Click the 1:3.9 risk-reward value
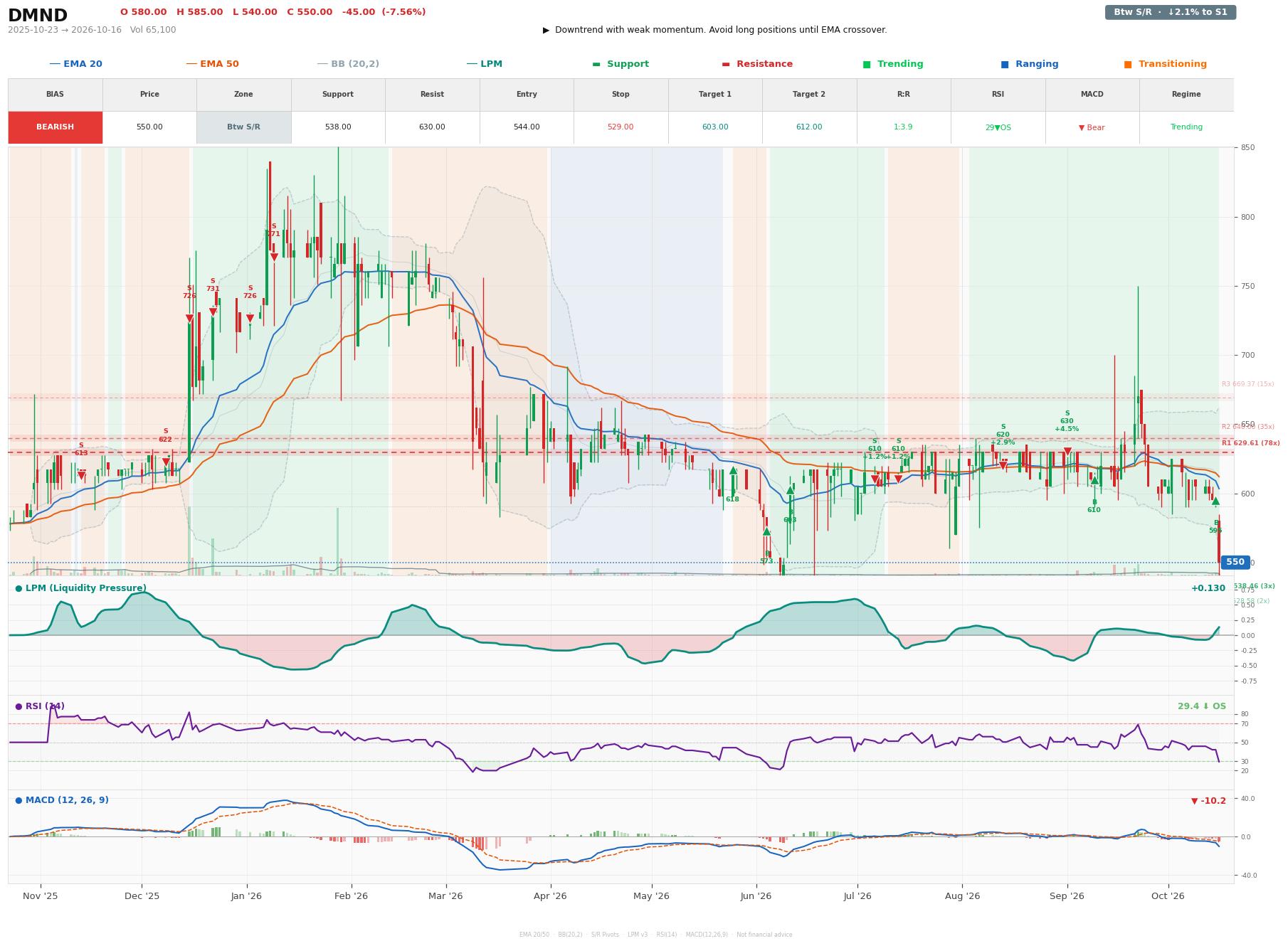 pyautogui.click(x=903, y=127)
